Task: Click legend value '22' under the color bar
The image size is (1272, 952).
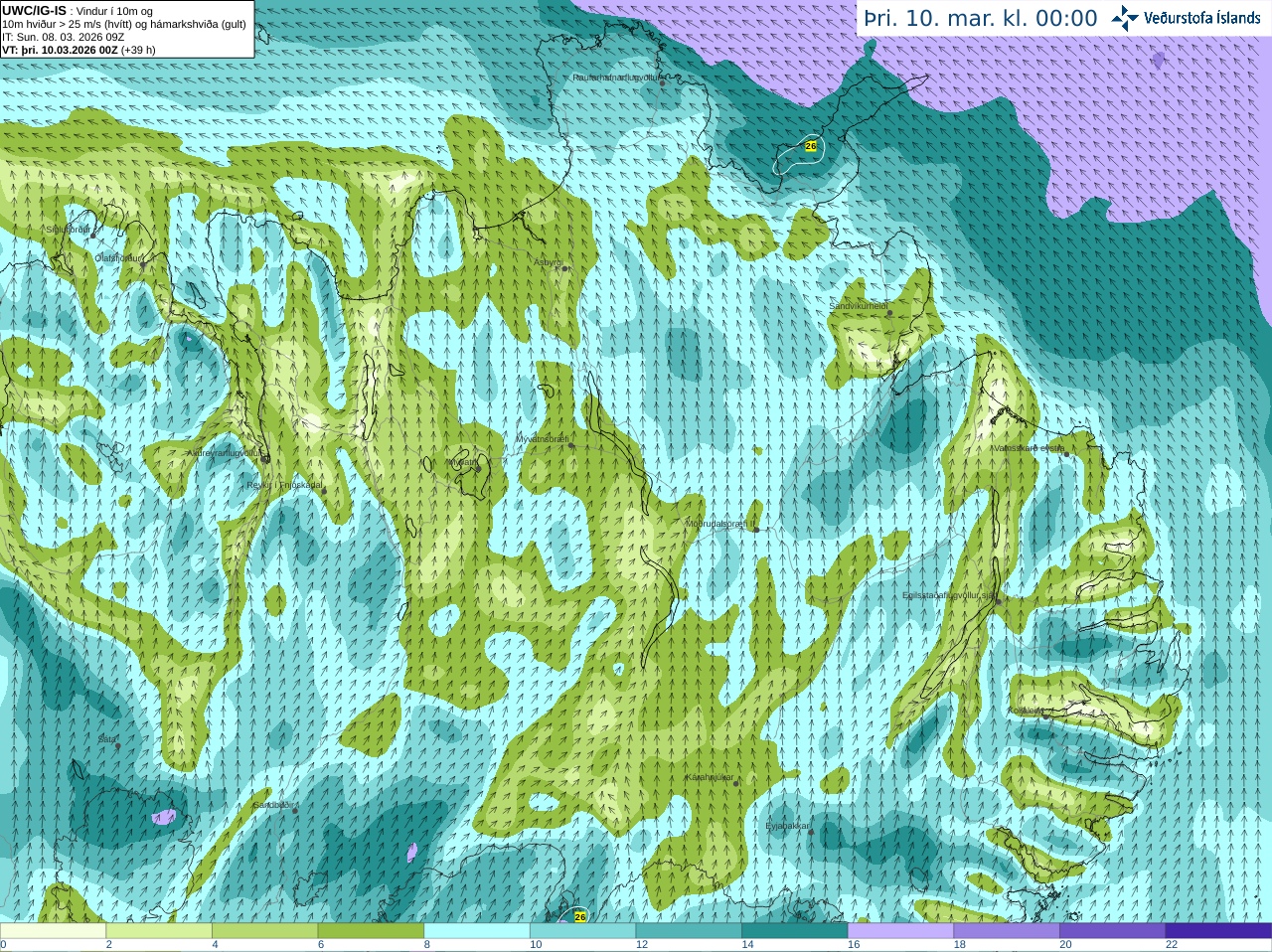Action: coord(1172,945)
